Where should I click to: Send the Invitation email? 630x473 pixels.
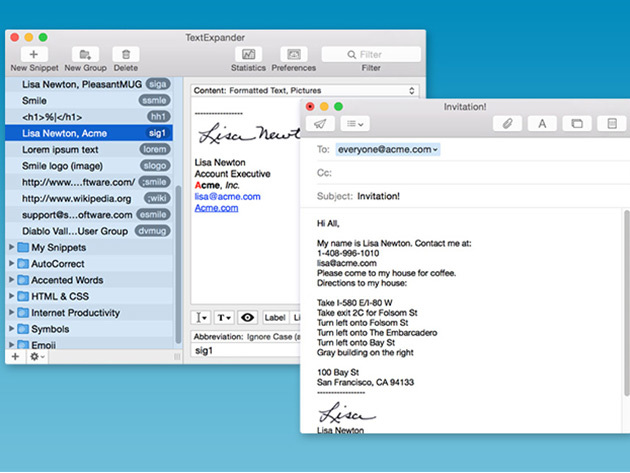pos(320,123)
